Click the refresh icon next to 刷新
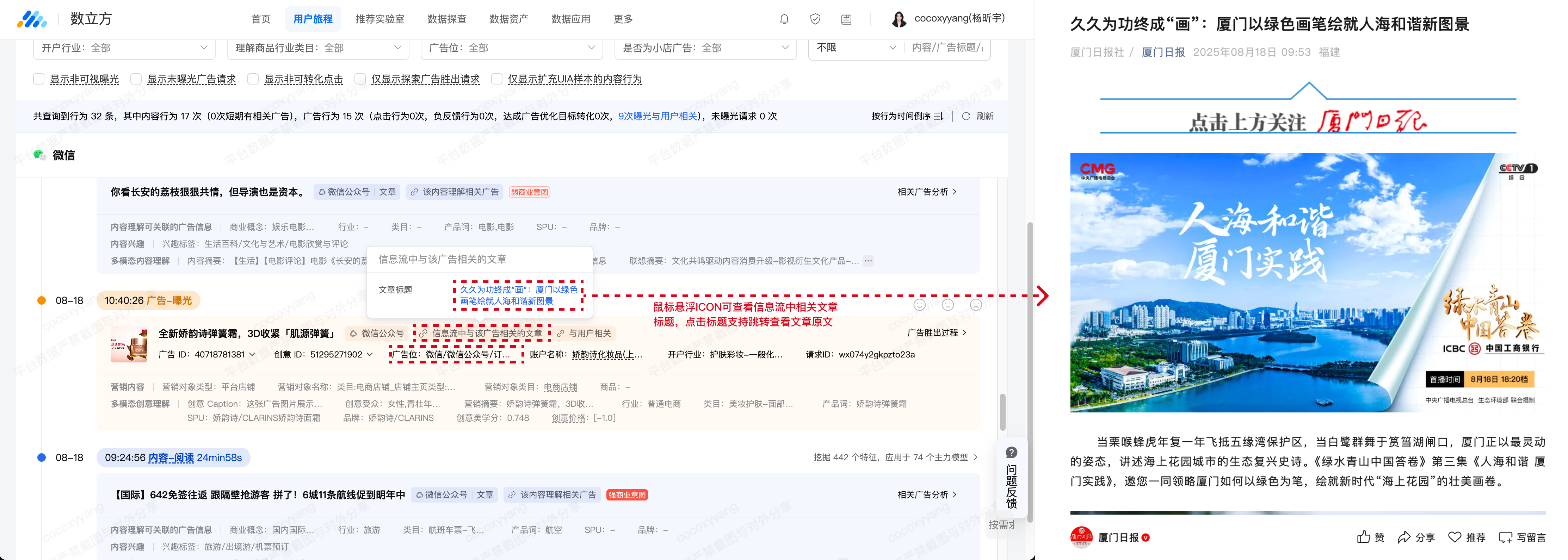The height and width of the screenshot is (560, 1568). coord(966,116)
